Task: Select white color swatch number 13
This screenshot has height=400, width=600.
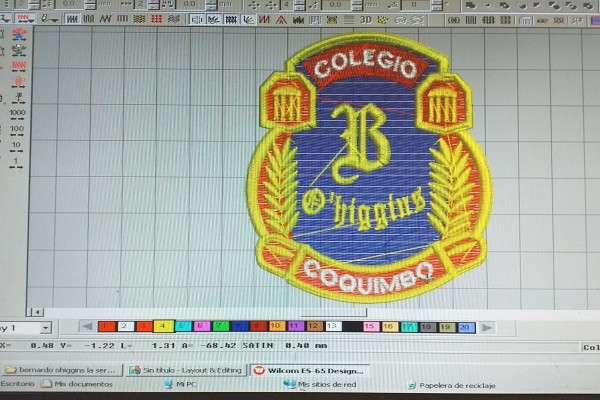Action: click(x=333, y=327)
